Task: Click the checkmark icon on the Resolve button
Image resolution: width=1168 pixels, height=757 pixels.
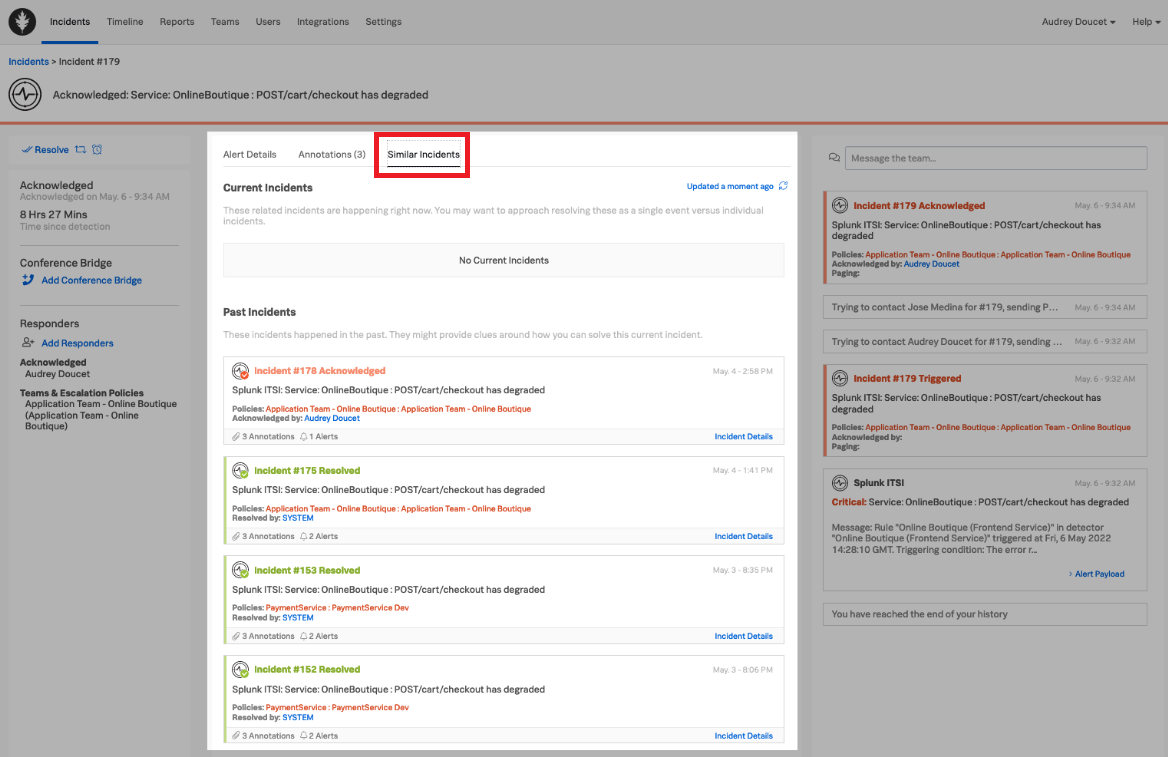Action: (27, 150)
